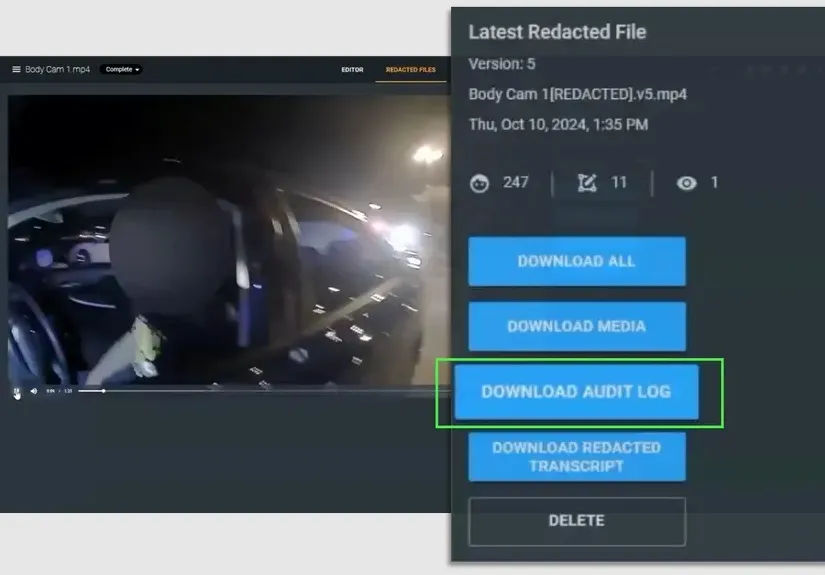
Task: Click the redacted video preview frame
Action: coord(229,240)
